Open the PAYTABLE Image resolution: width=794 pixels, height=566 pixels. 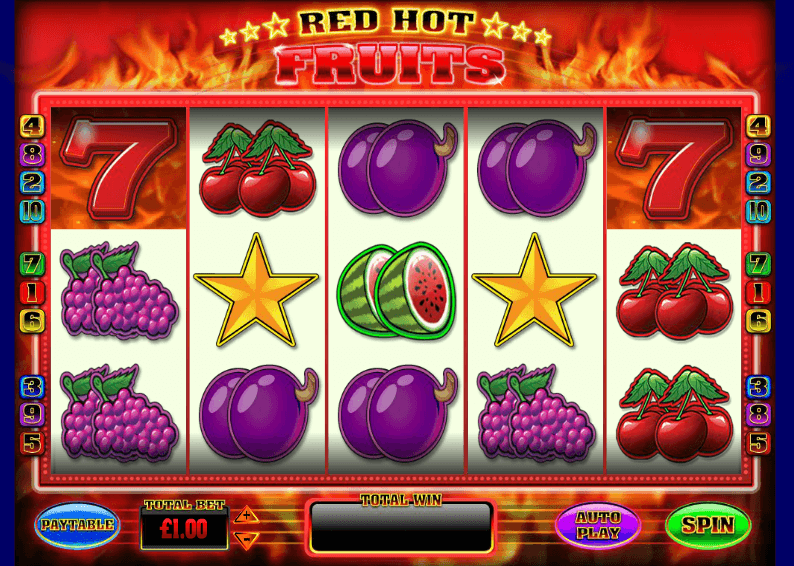click(x=77, y=525)
